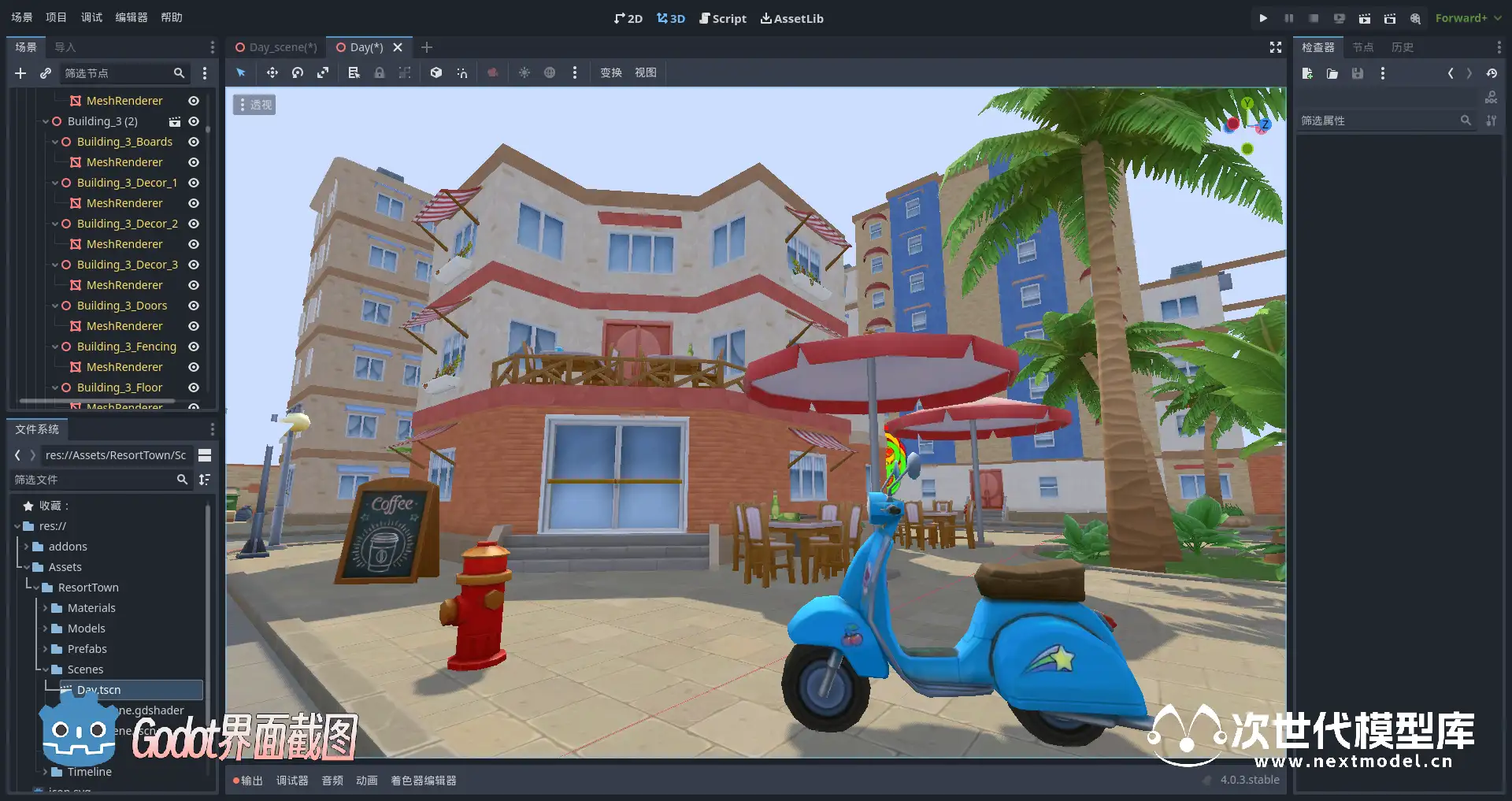Toggle distraction-free mode icon
Viewport: 1512px width, 801px height.
tap(1276, 47)
